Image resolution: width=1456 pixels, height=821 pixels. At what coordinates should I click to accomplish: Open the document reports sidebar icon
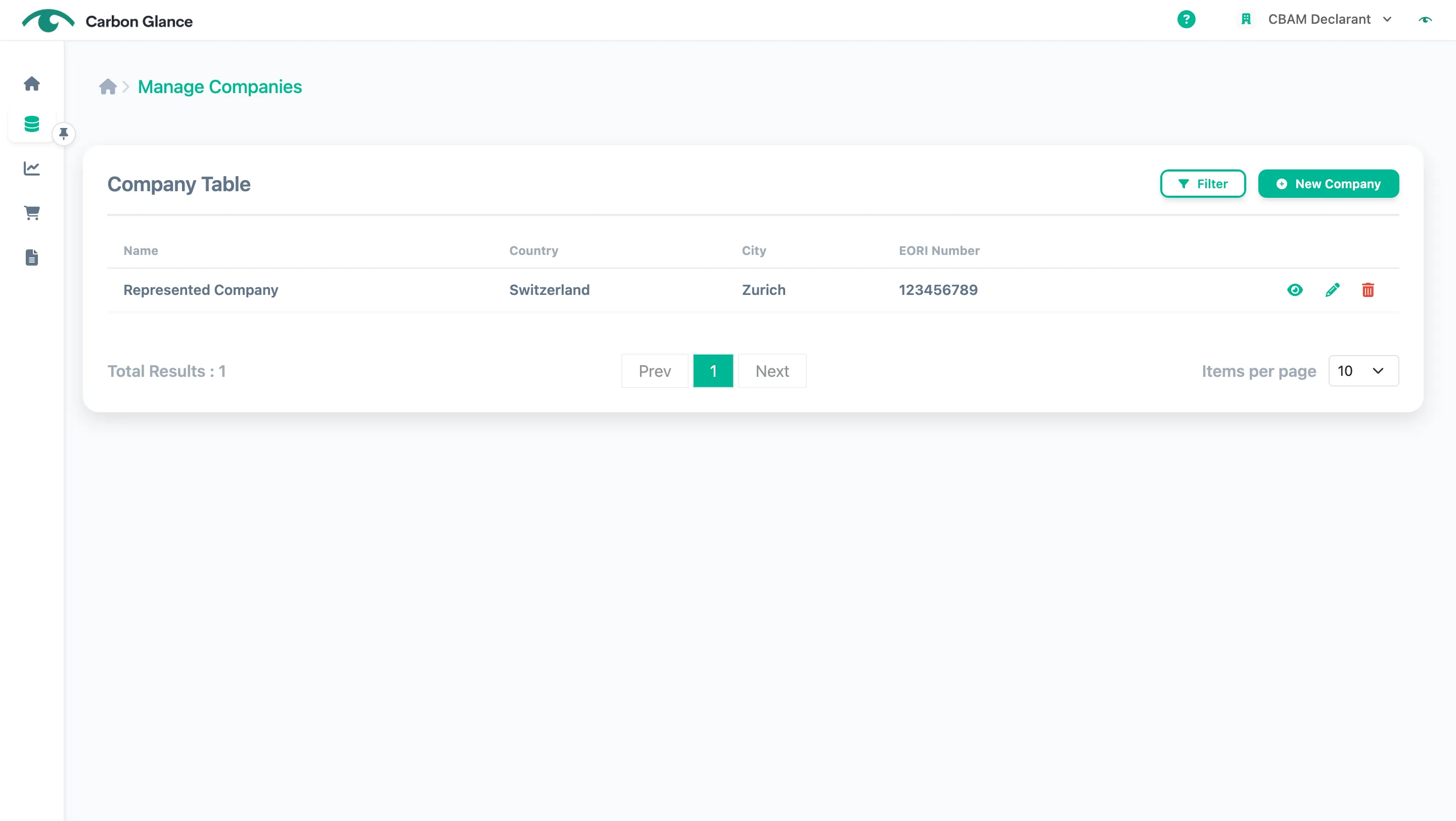point(32,257)
